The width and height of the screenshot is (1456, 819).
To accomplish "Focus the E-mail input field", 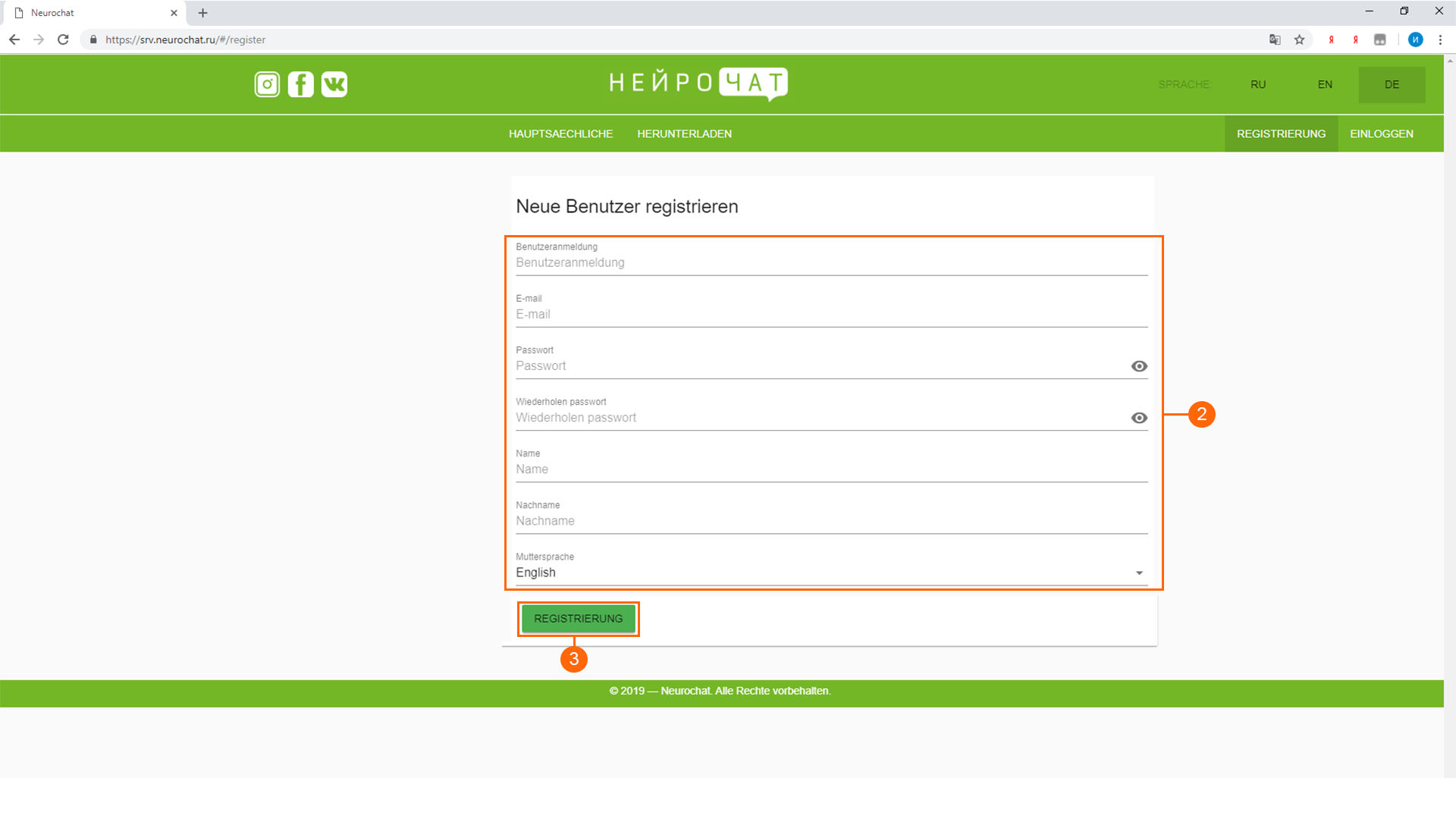I will pyautogui.click(x=830, y=314).
